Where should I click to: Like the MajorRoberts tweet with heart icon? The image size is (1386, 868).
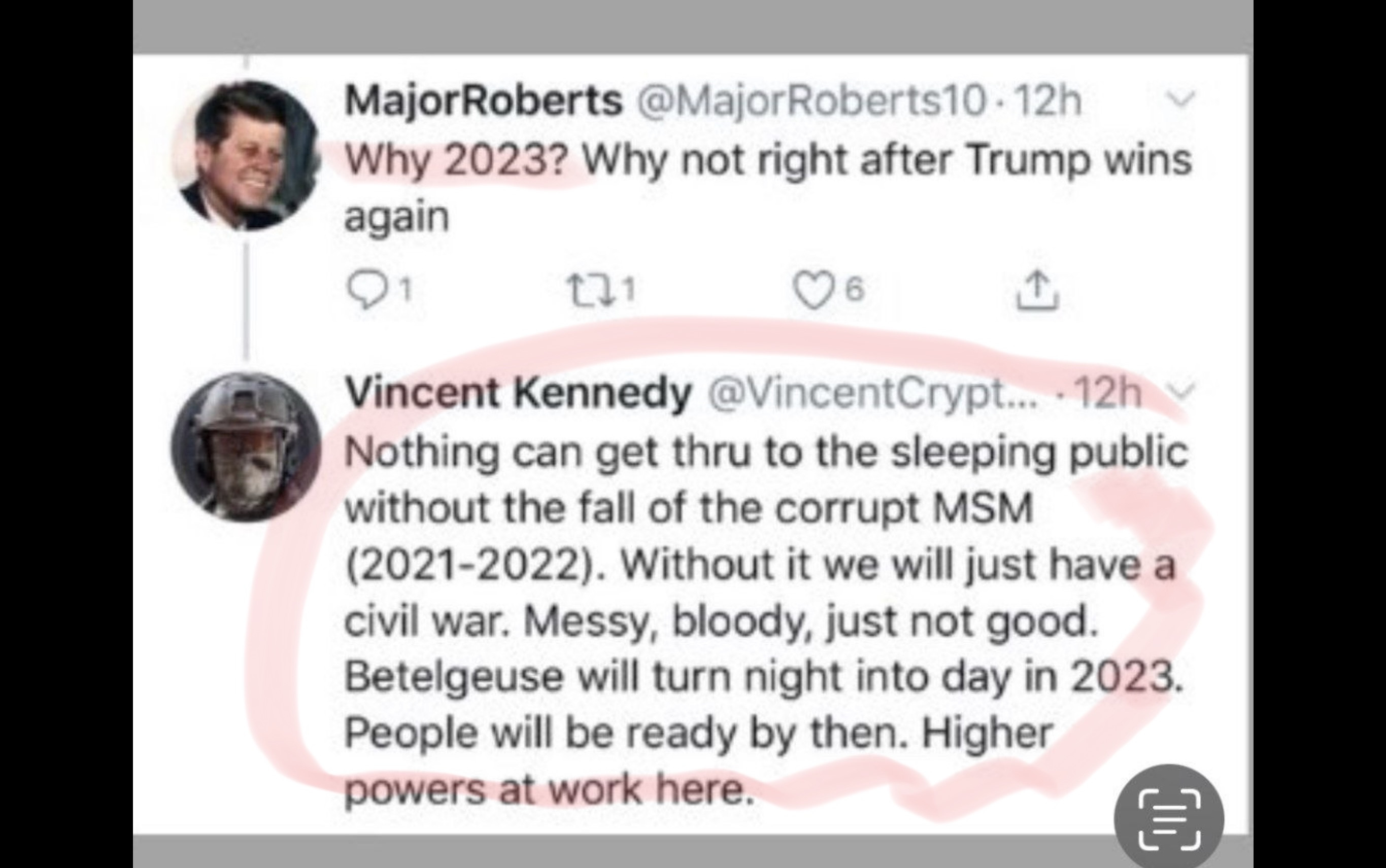tap(813, 292)
